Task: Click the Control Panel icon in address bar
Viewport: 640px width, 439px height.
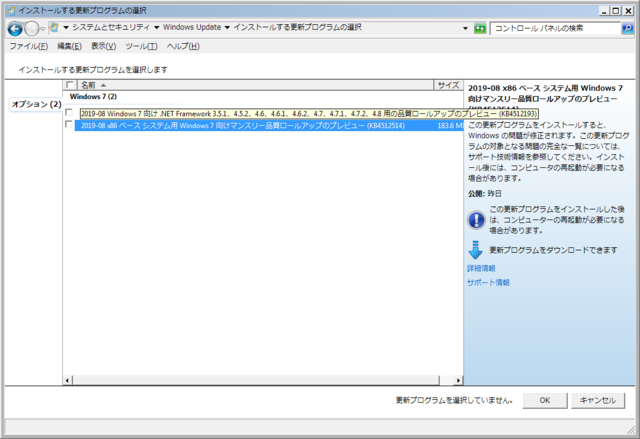Action: tap(54, 27)
